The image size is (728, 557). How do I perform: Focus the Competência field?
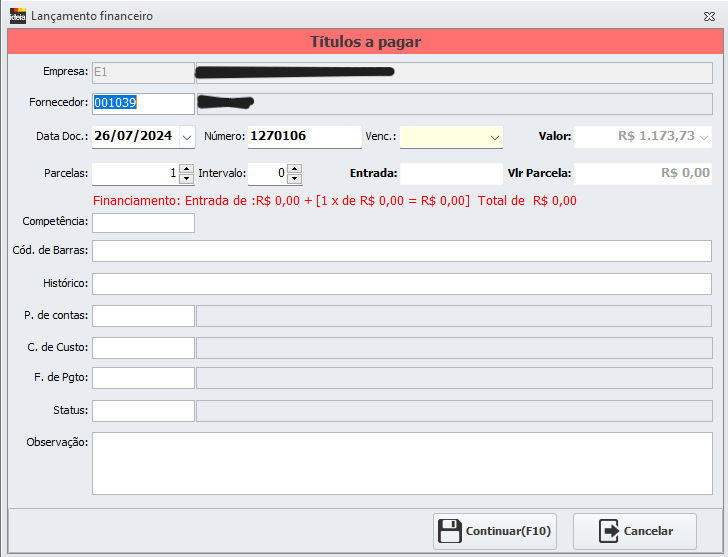point(143,222)
